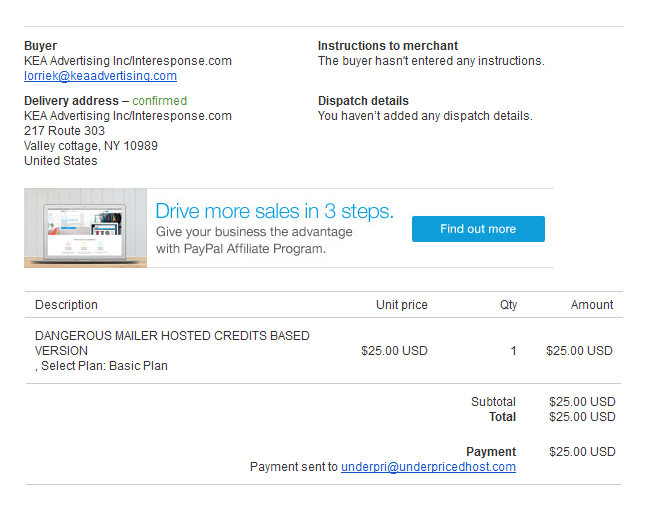
Task: Click the Amount column header
Action: tap(592, 305)
